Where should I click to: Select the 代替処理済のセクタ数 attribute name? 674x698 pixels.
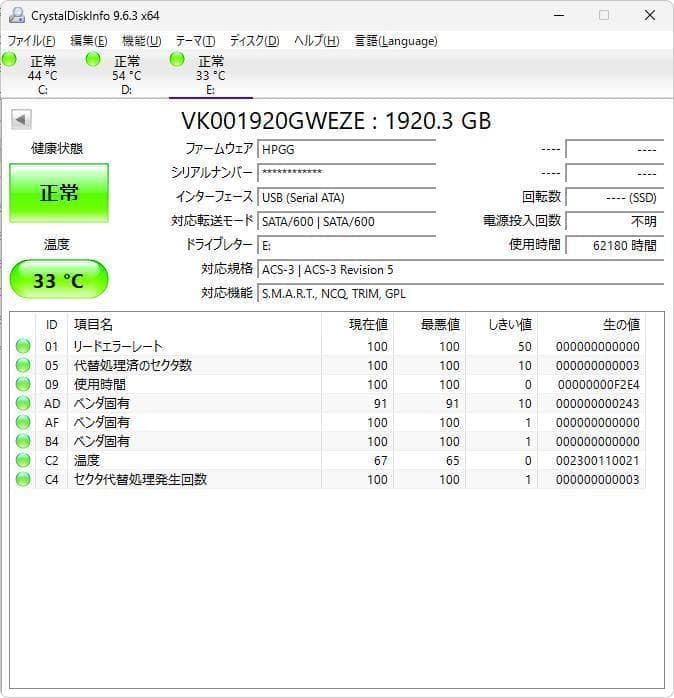pos(133,365)
